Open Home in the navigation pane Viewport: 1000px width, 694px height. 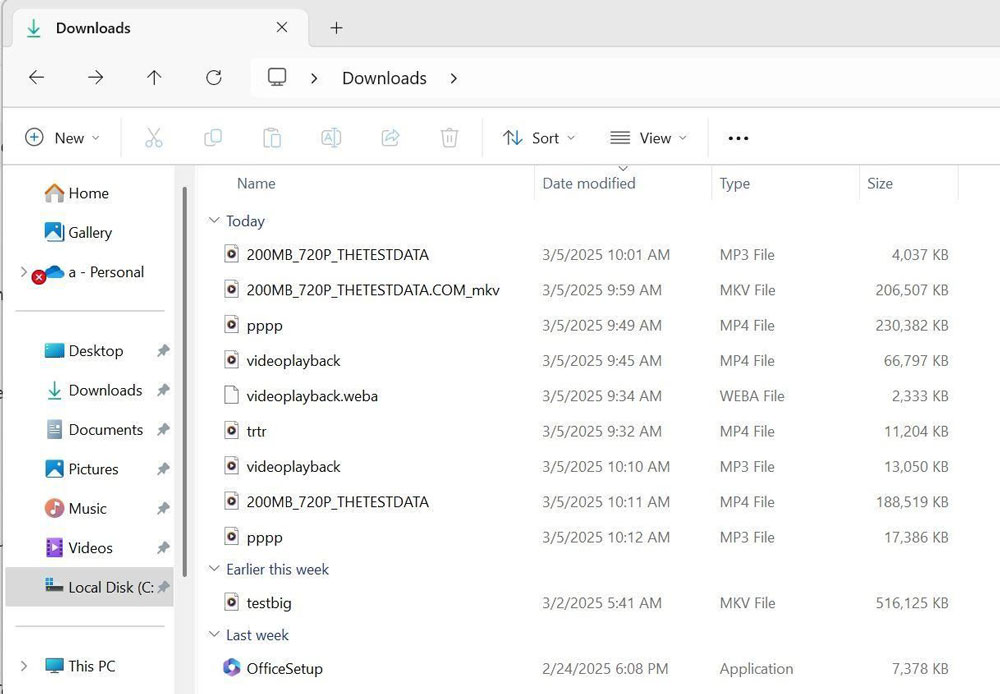77,193
